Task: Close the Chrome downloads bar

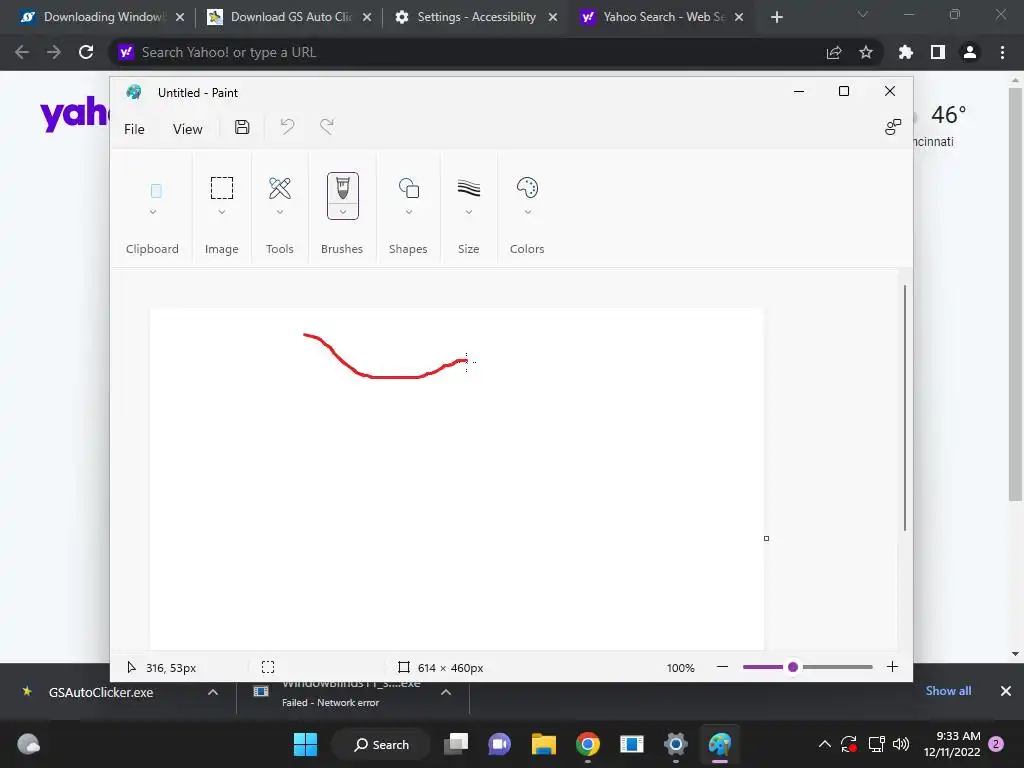Action: click(x=1006, y=691)
